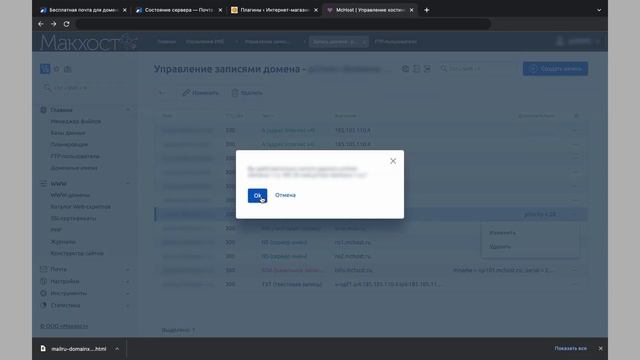Open Базы данных in the sidebar

68,133
